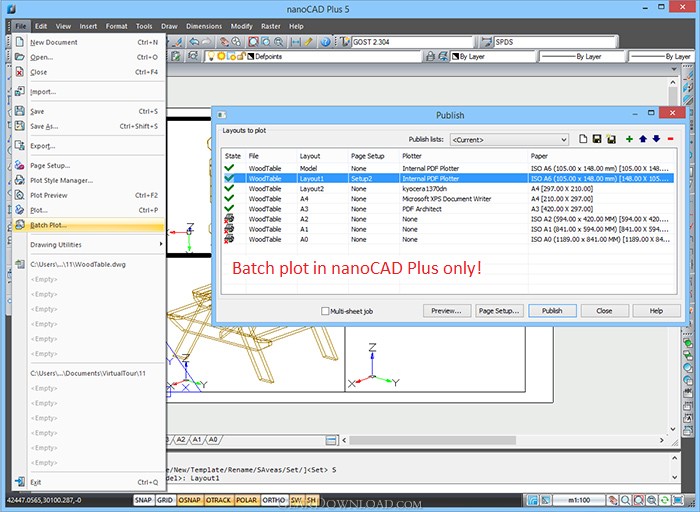Click the Preview... button
The width and height of the screenshot is (700, 512).
point(447,311)
